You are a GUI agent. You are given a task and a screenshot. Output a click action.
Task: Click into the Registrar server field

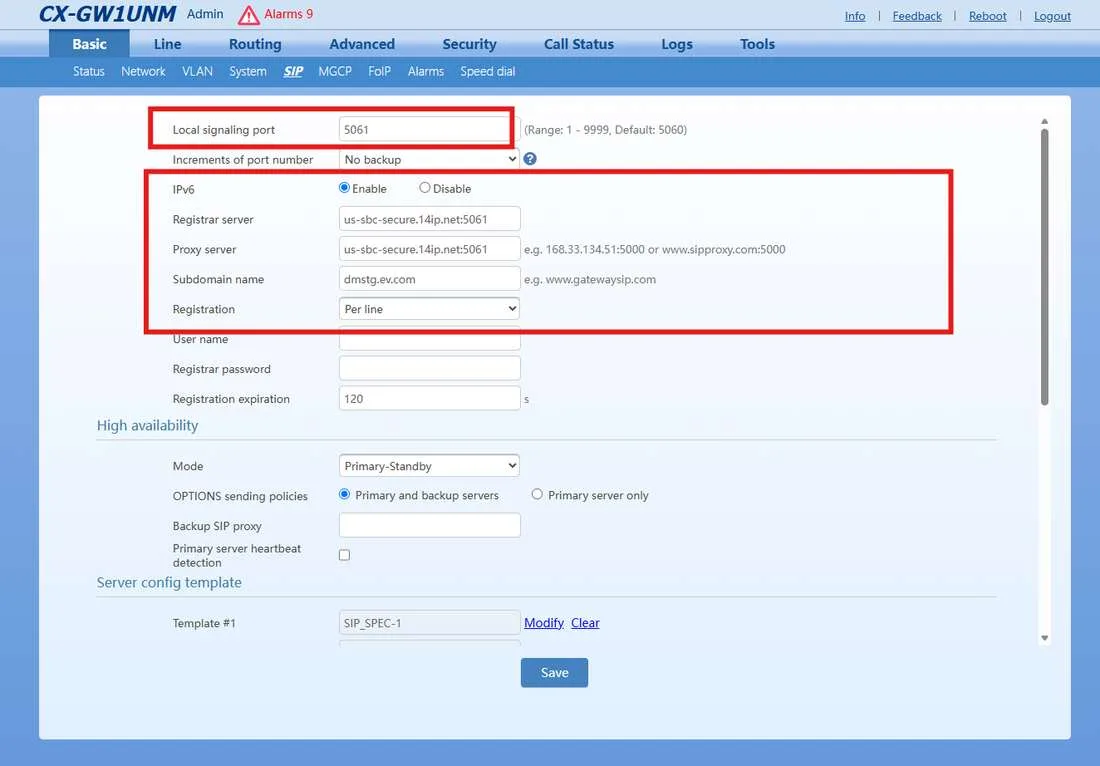[x=429, y=219]
